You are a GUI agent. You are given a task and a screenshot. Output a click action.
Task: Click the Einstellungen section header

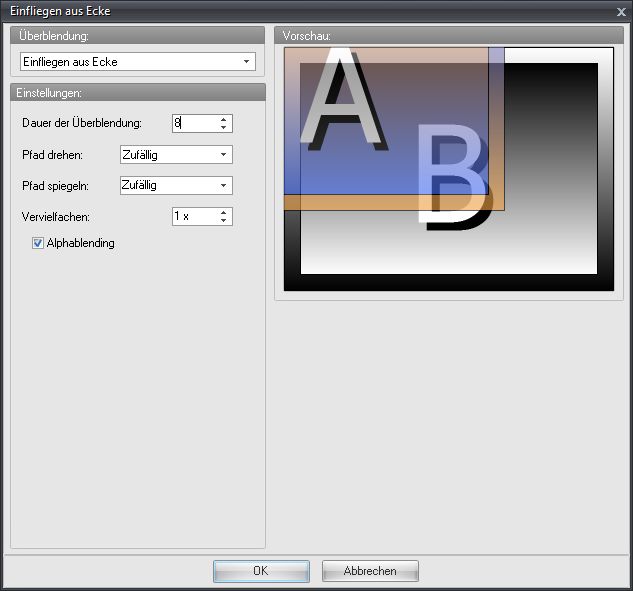(x=136, y=92)
